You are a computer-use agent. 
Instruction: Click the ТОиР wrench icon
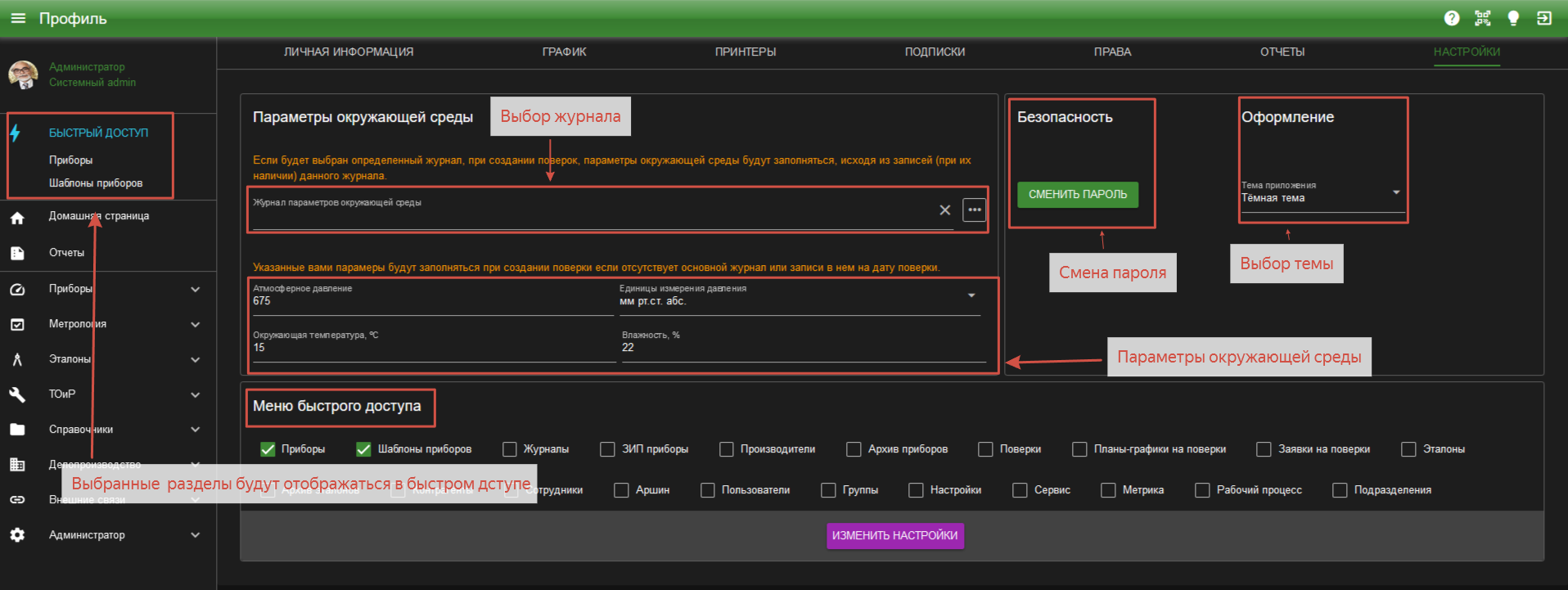pyautogui.click(x=17, y=394)
